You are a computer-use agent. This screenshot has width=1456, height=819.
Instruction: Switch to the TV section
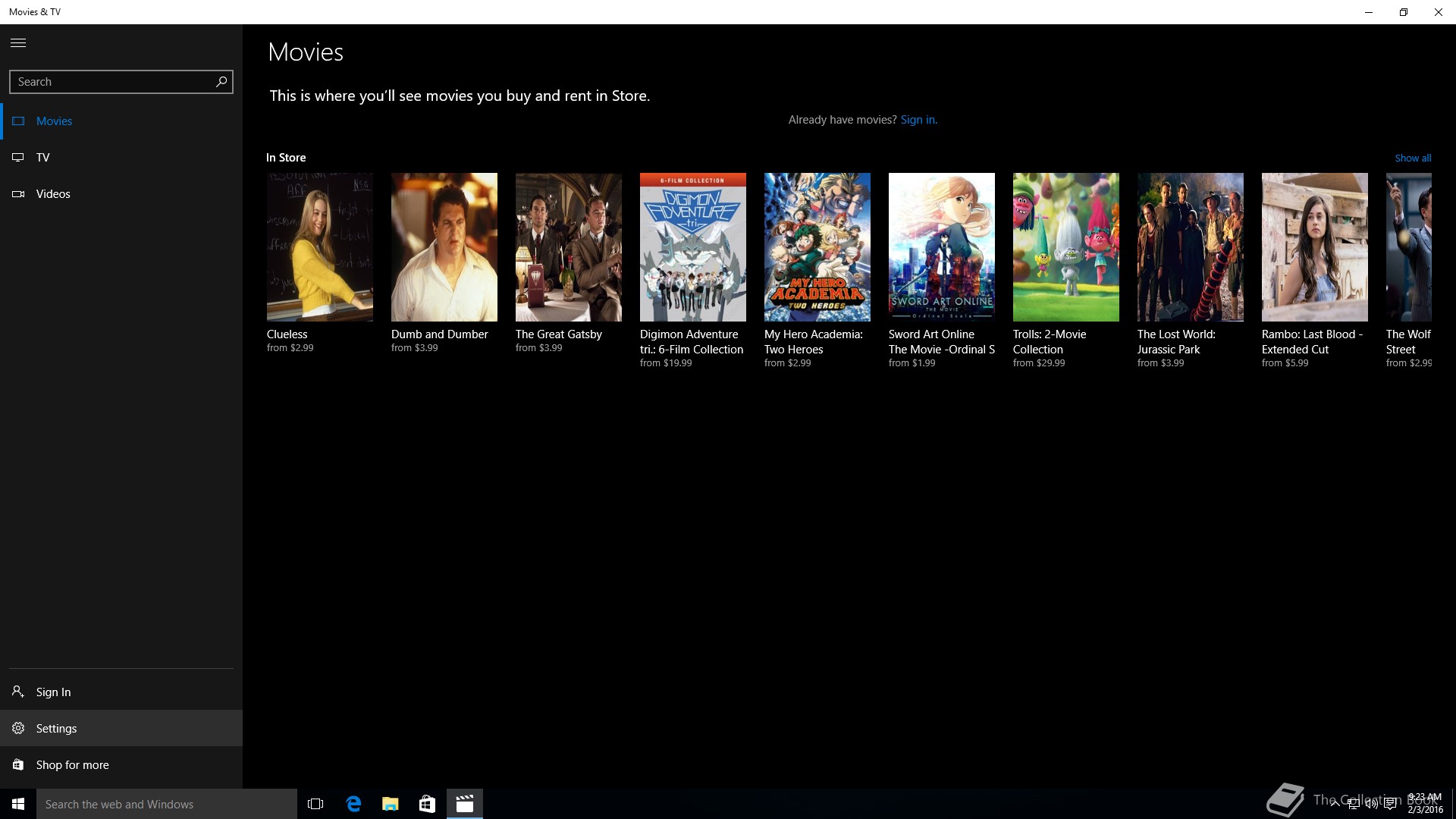click(43, 158)
